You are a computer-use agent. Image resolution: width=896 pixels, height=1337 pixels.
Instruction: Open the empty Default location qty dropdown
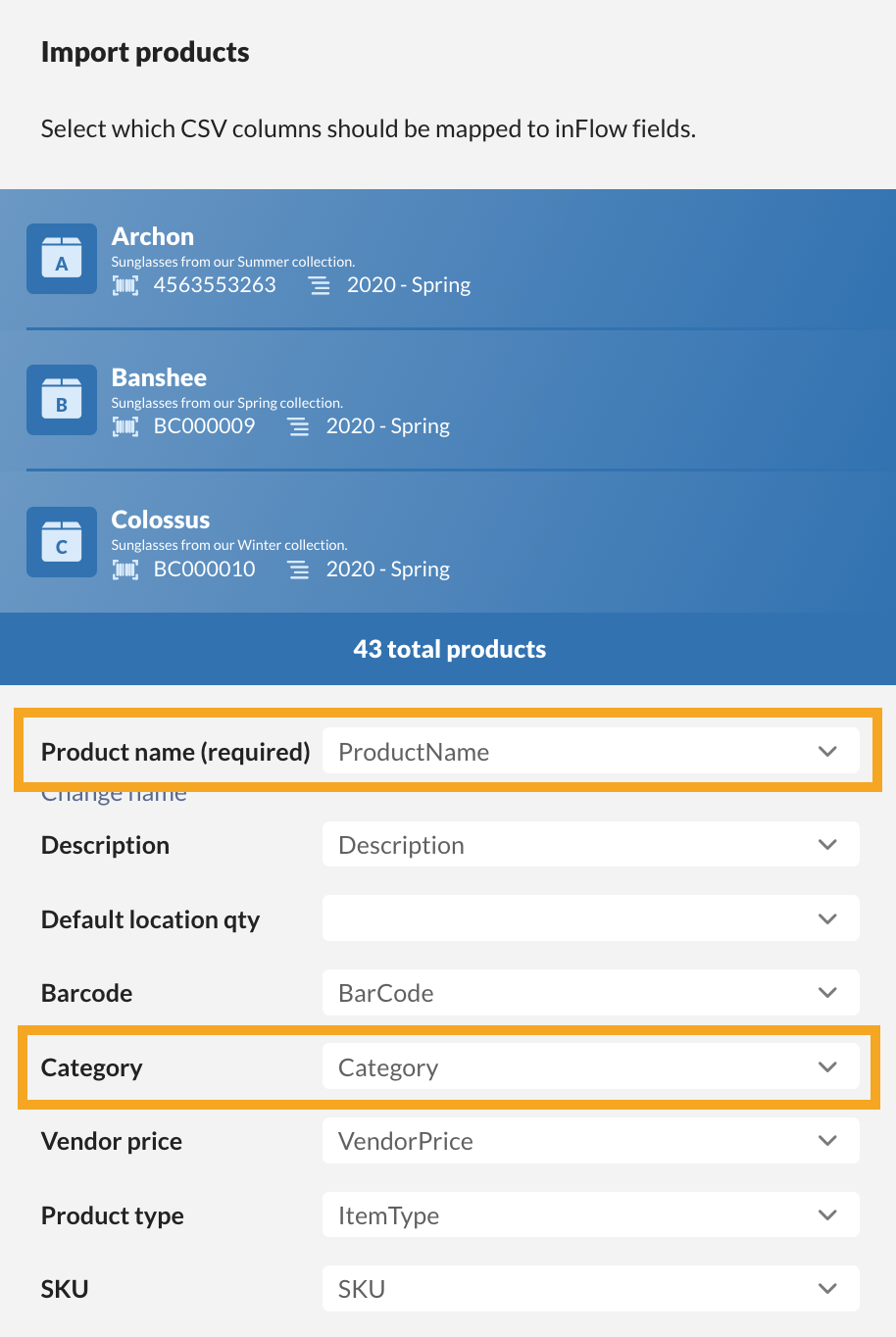(590, 918)
